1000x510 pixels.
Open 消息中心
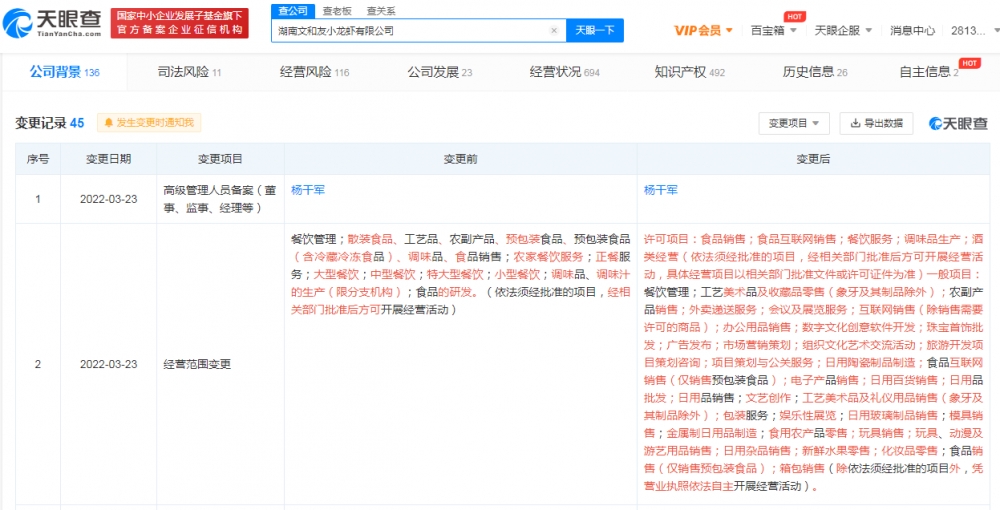click(913, 30)
